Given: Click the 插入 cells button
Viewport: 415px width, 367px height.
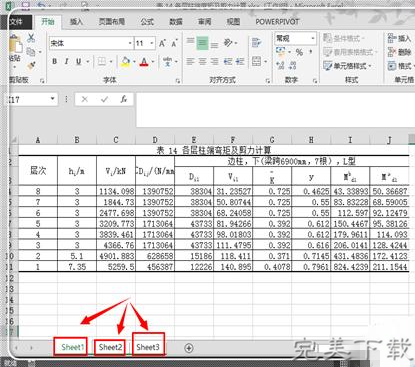Looking at the screenshot, I should [x=399, y=38].
